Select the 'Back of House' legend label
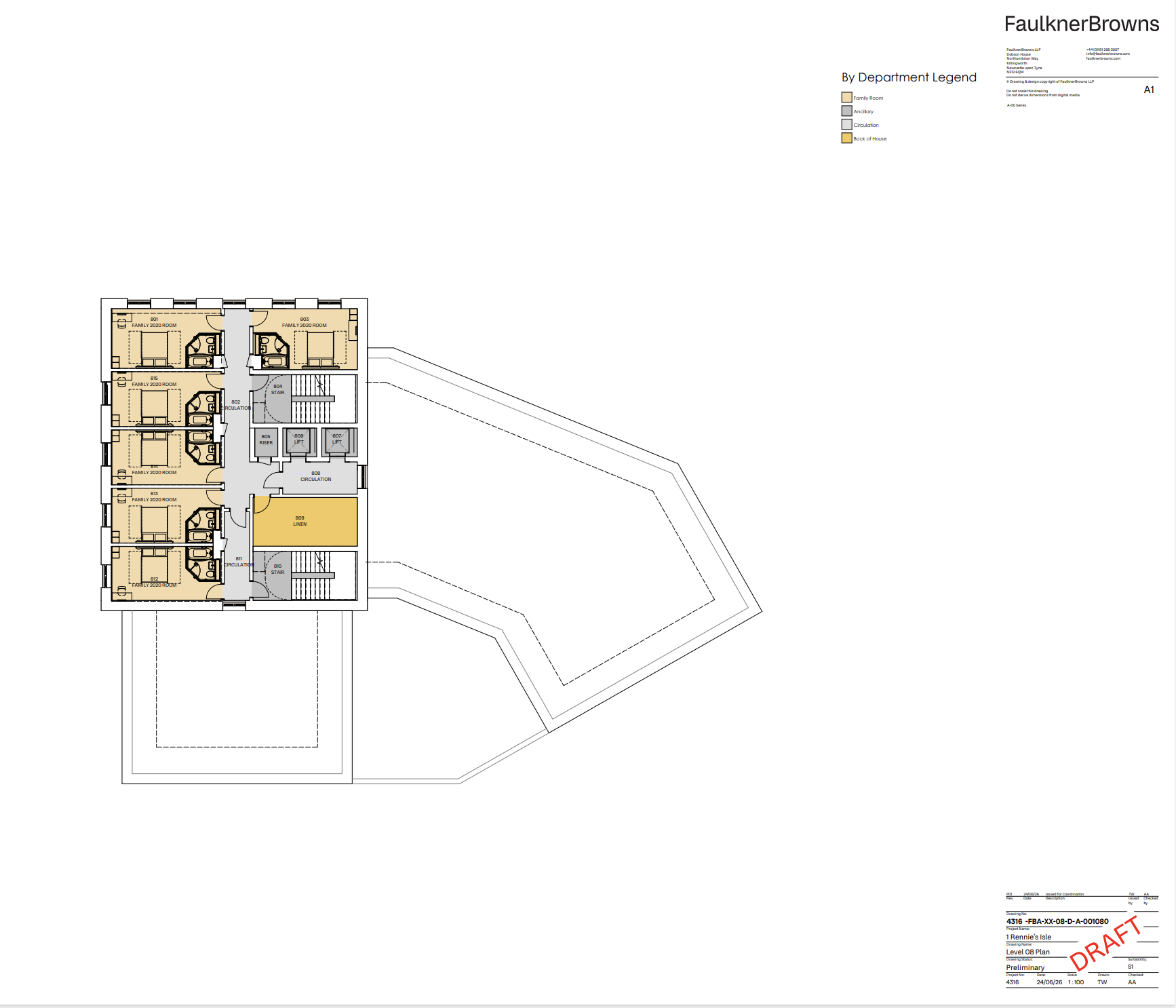The image size is (1176, 1008). (870, 139)
